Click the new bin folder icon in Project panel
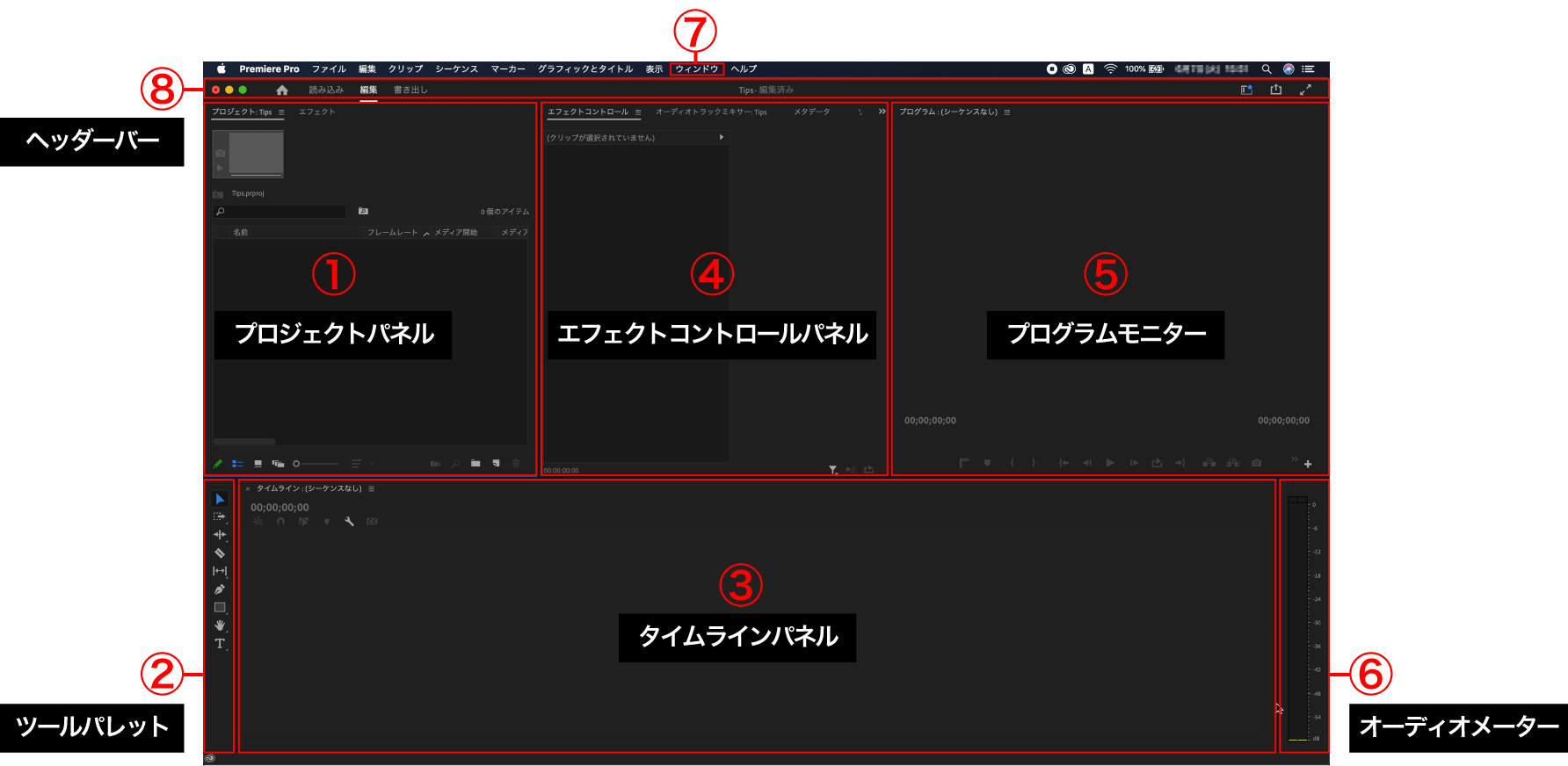This screenshot has width=1568, height=766. pyautogui.click(x=475, y=463)
